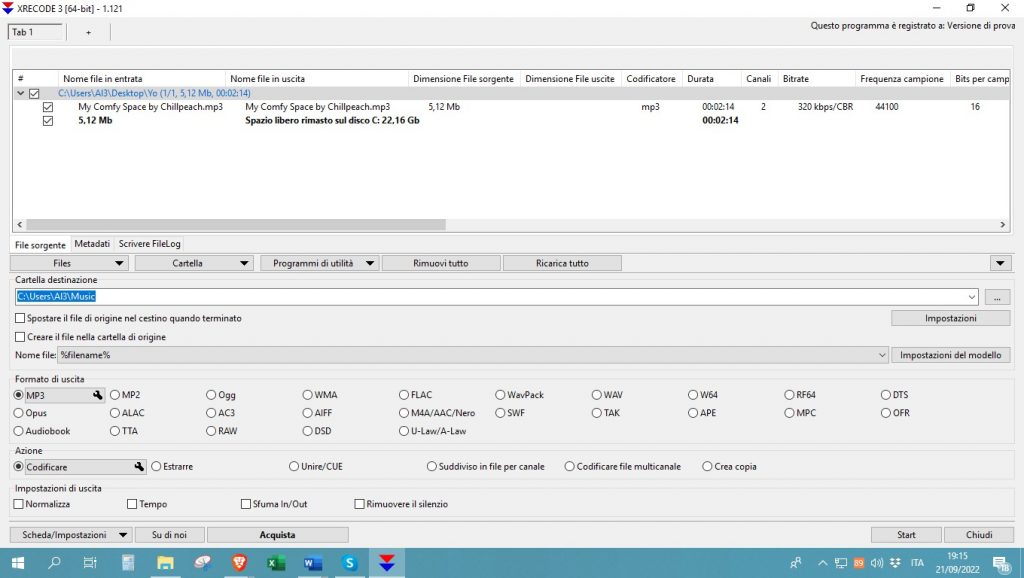Open Skype from the taskbar
The width and height of the screenshot is (1024, 578).
[x=349, y=563]
